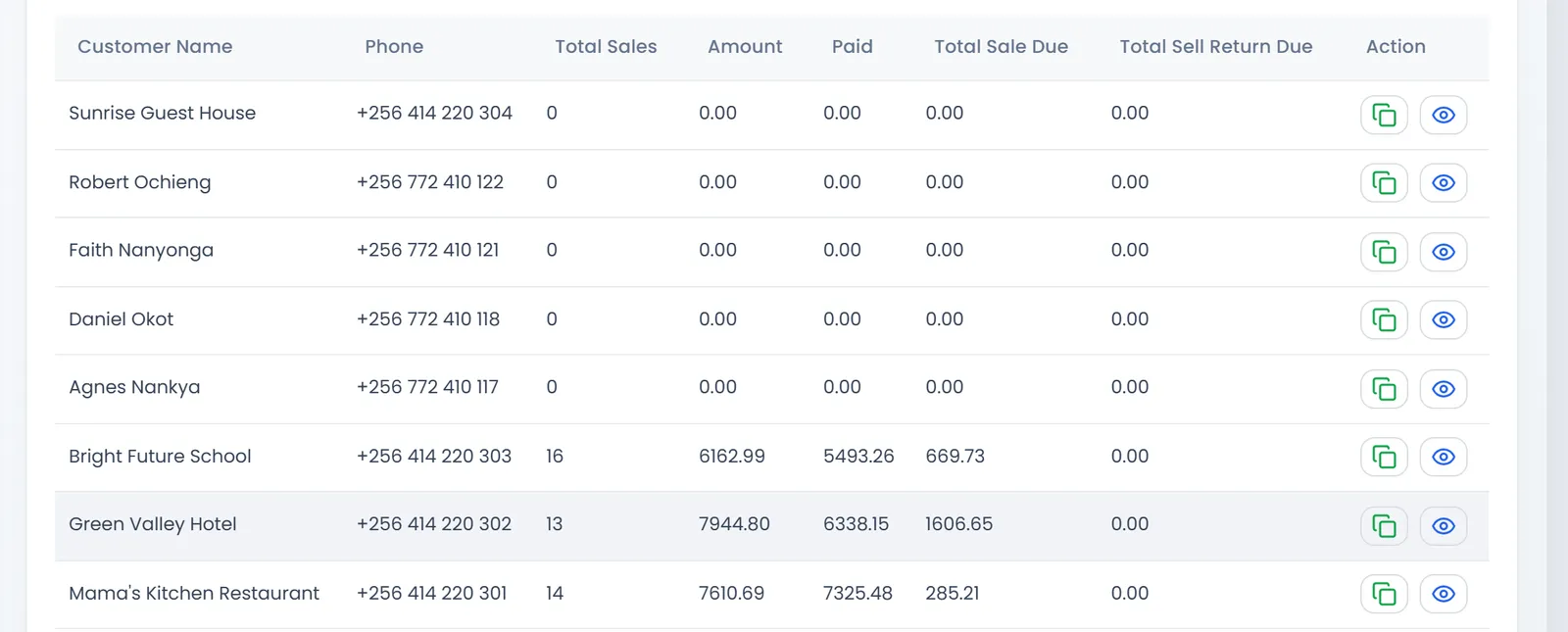Click sale due value 669.73

(x=955, y=457)
